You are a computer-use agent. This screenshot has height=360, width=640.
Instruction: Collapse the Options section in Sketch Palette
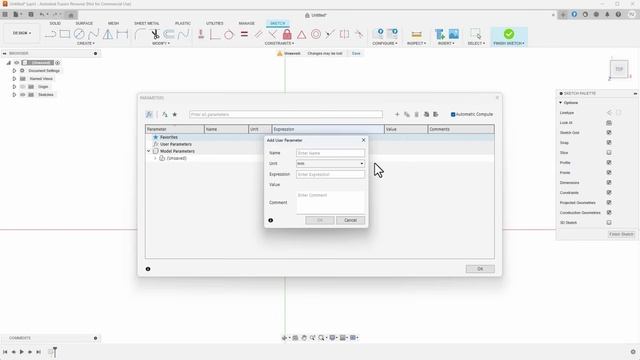tap(560, 103)
